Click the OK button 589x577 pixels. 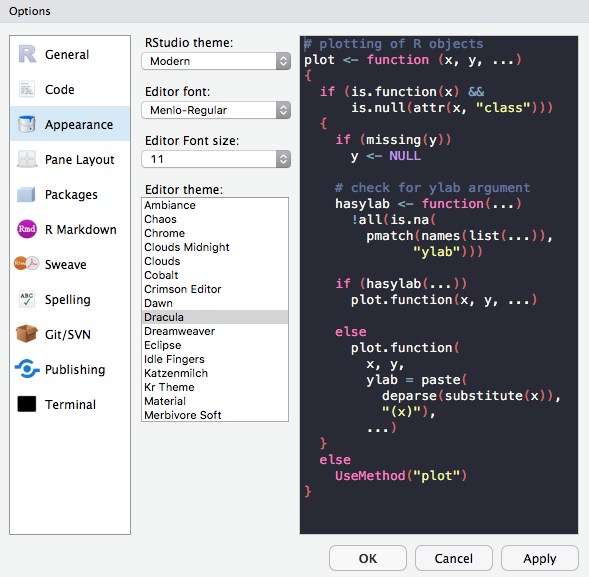coord(368,559)
